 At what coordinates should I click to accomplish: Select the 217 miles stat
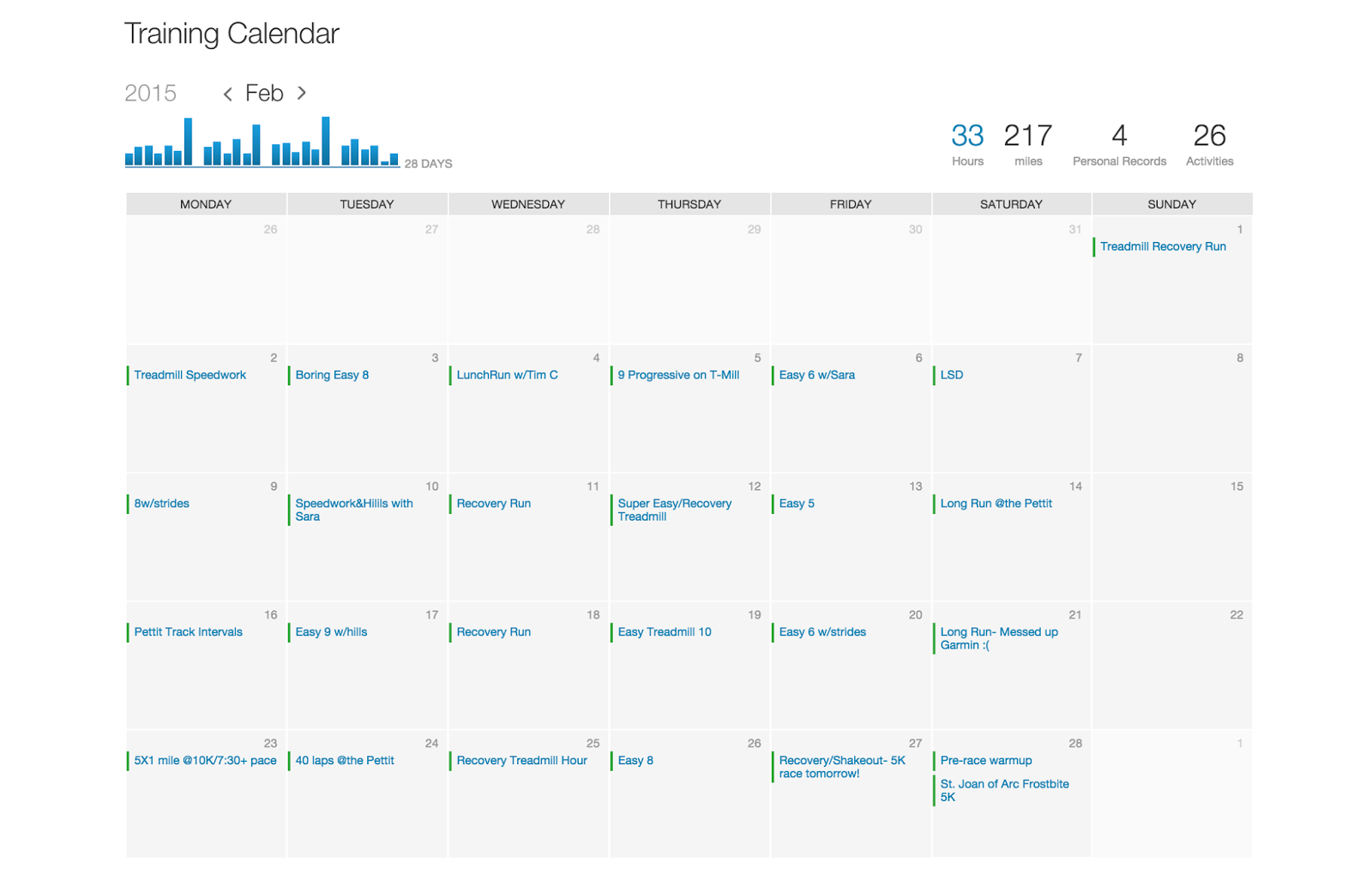[x=1027, y=143]
